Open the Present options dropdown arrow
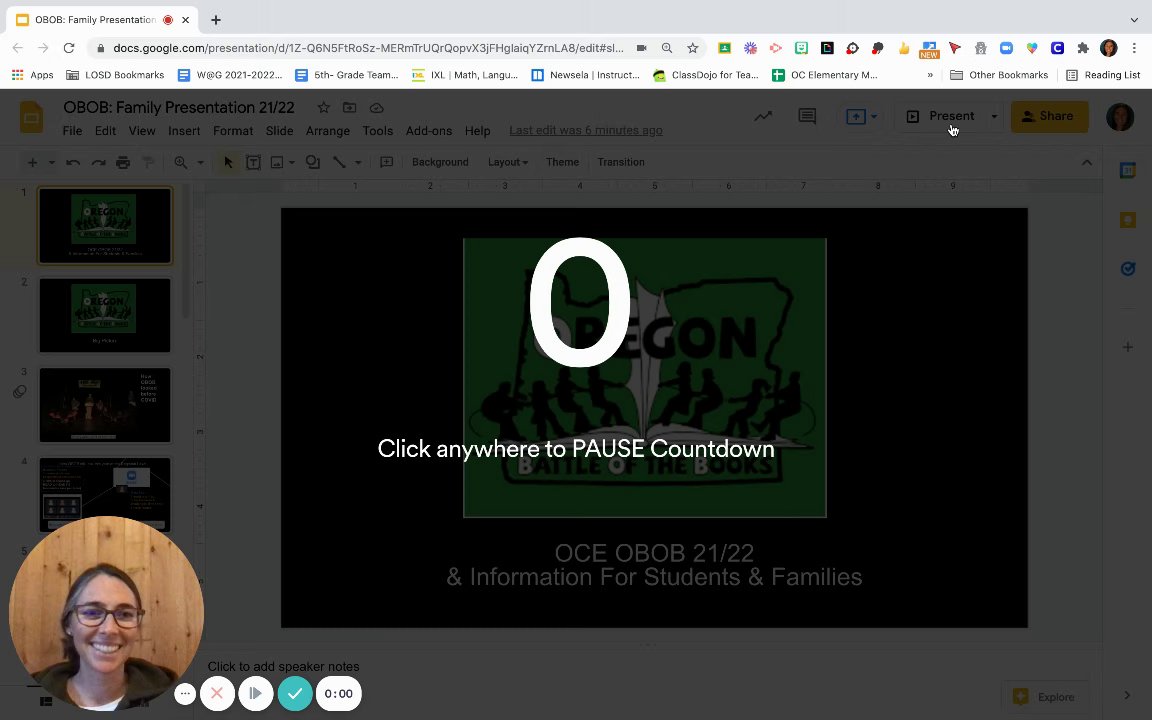 (x=994, y=117)
